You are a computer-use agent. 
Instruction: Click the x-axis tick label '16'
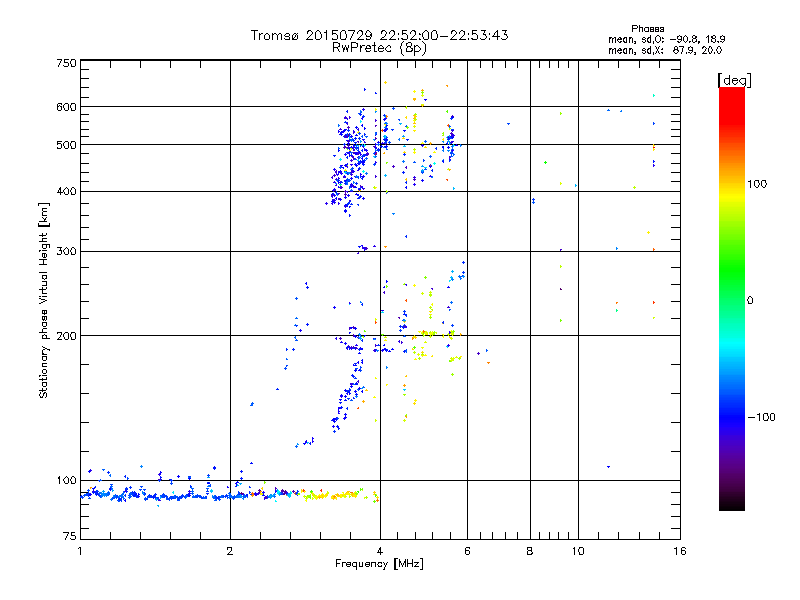680,551
